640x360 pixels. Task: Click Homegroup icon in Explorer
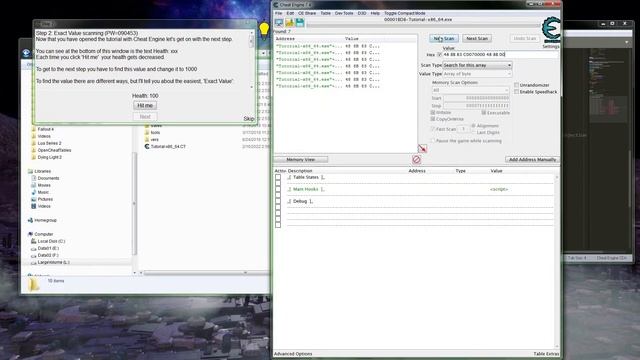pyautogui.click(x=30, y=220)
